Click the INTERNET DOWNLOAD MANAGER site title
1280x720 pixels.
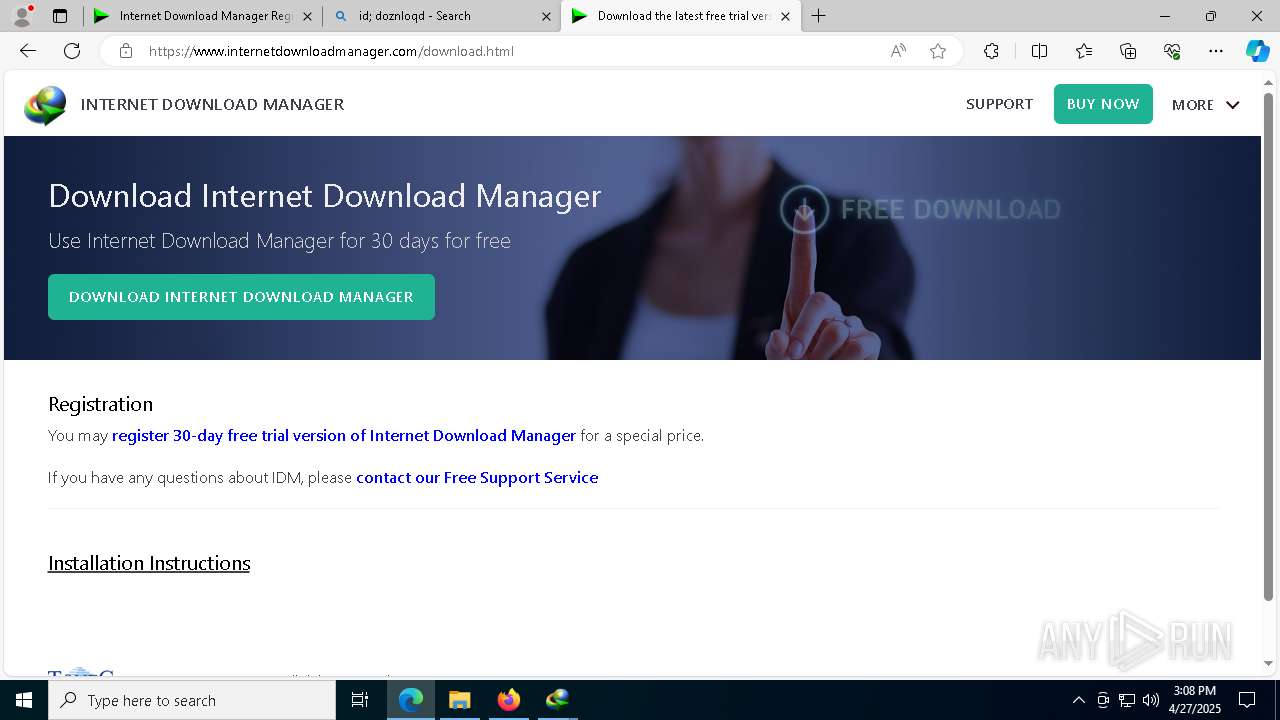(x=212, y=104)
